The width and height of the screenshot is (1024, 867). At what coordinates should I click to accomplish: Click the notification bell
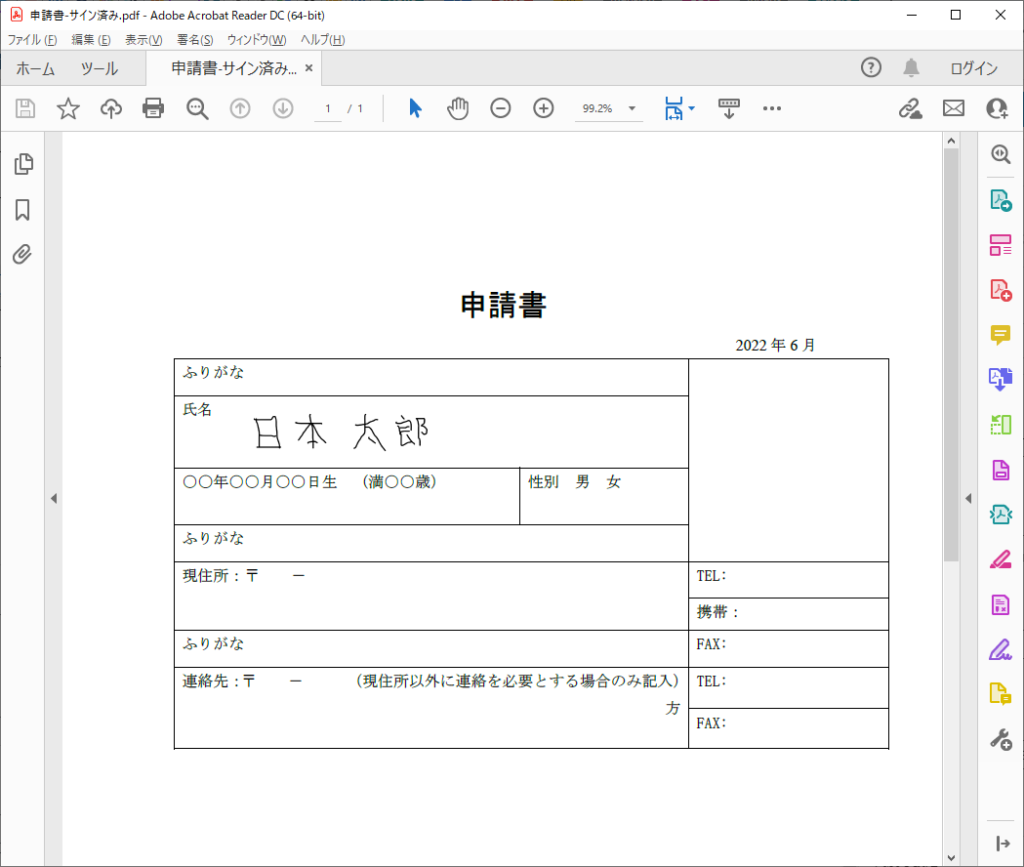tap(910, 68)
